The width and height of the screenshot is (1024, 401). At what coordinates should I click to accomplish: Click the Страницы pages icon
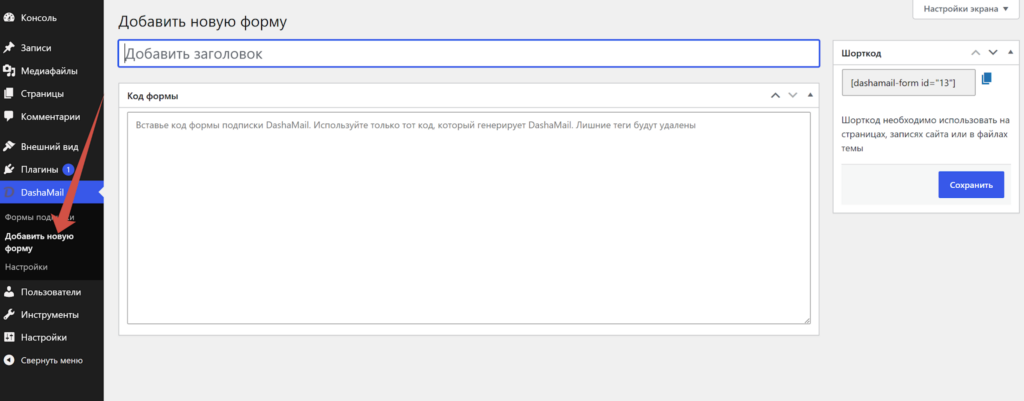(x=9, y=93)
